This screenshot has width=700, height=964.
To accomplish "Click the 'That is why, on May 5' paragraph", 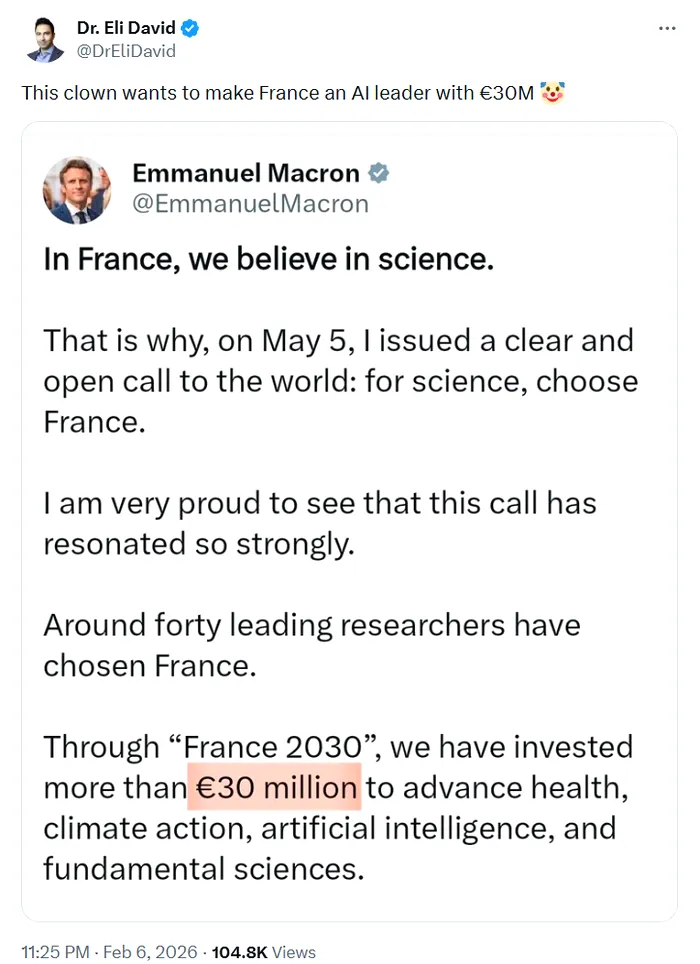I will (x=340, y=381).
